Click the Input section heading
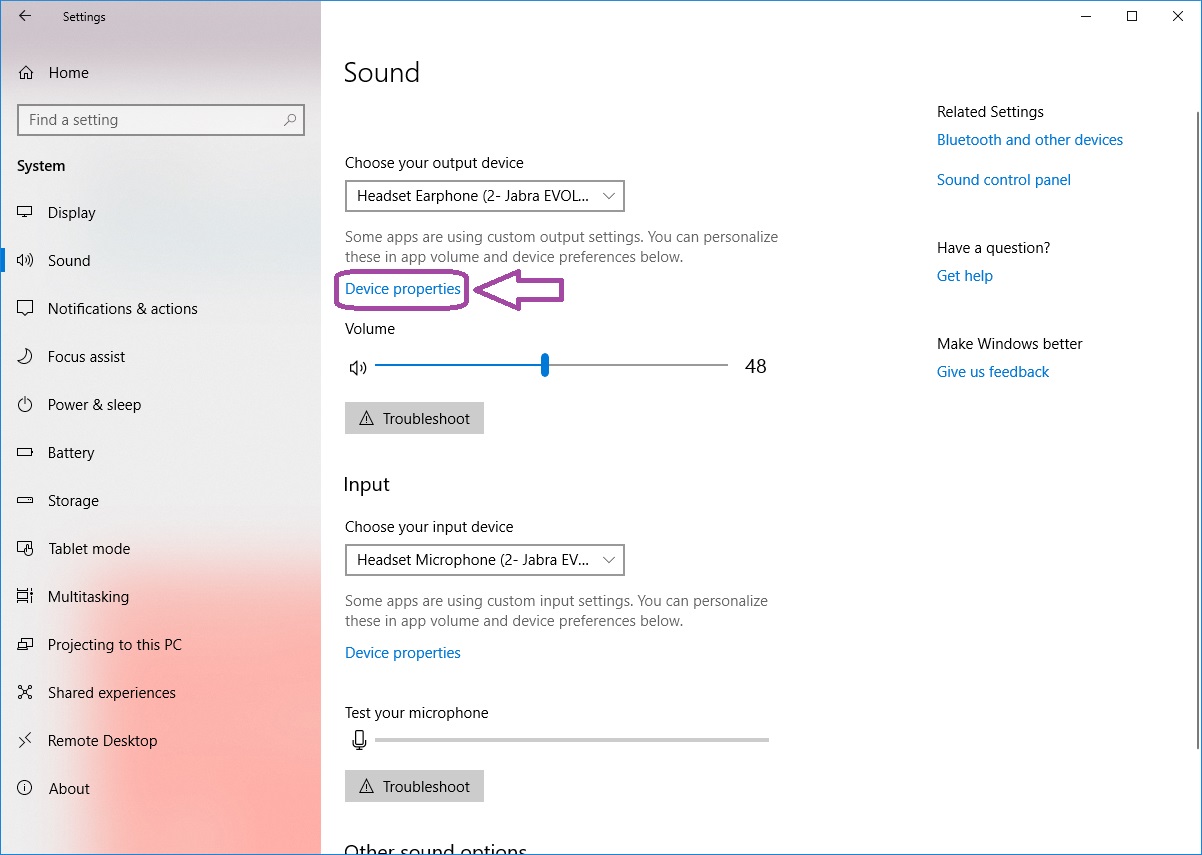This screenshot has height=855, width=1202. (367, 485)
